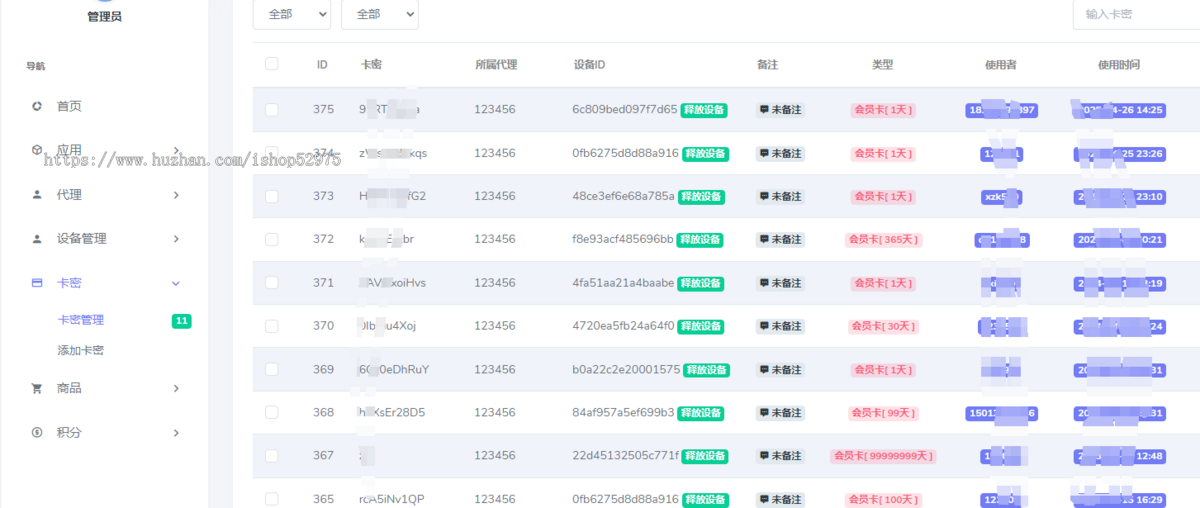Viewport: 1200px width, 508px height.
Task: Check the checkbox for row ID 374
Action: click(x=272, y=153)
